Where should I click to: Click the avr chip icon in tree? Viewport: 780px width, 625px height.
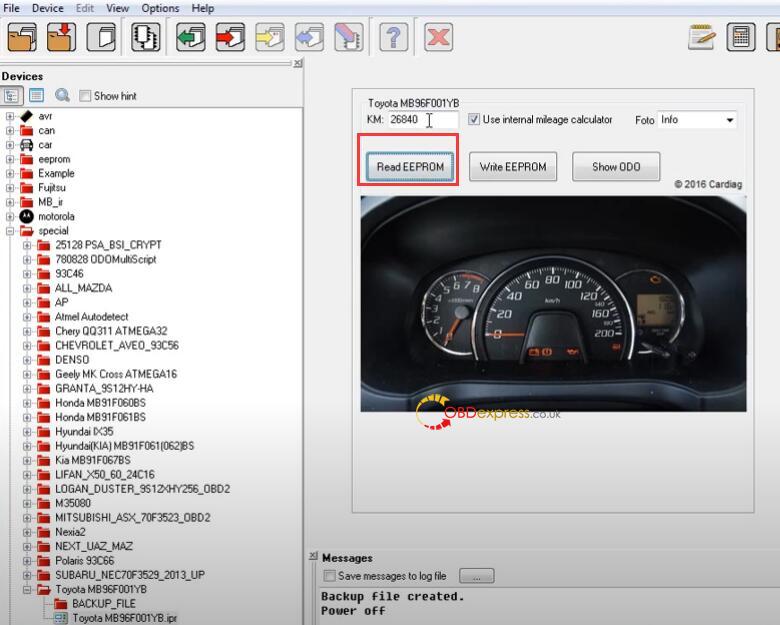coord(26,116)
